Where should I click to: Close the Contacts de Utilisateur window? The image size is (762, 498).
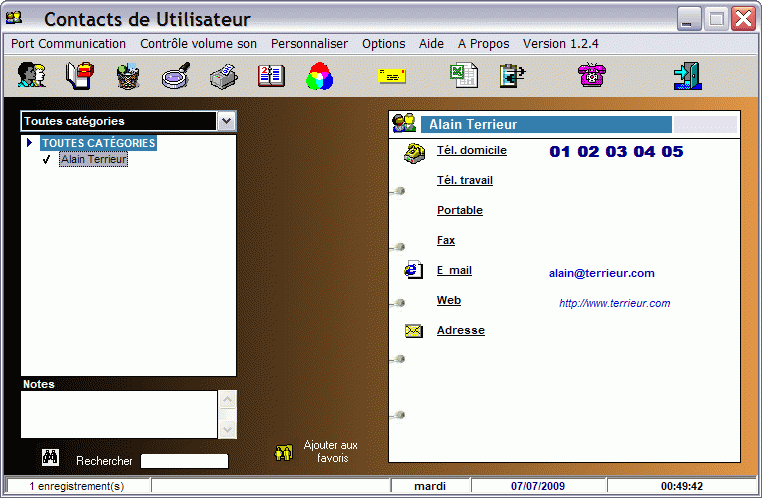click(744, 19)
